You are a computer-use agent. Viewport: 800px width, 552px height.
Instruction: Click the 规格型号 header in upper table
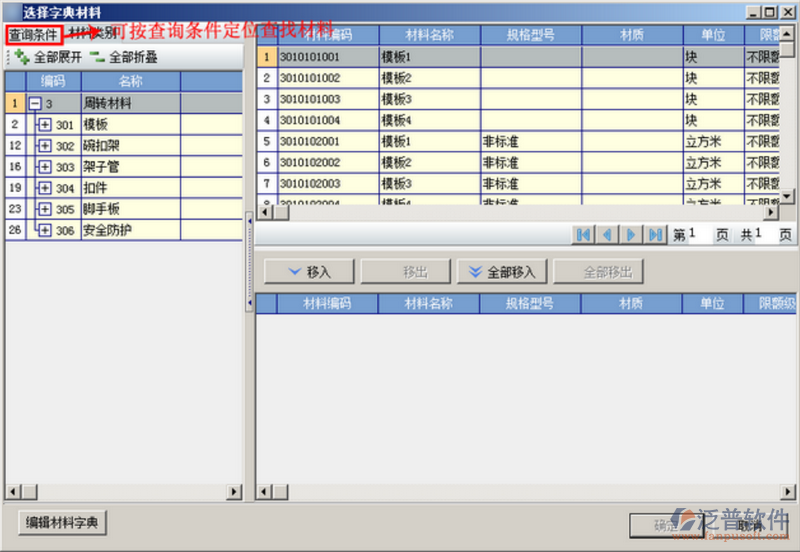pos(531,35)
